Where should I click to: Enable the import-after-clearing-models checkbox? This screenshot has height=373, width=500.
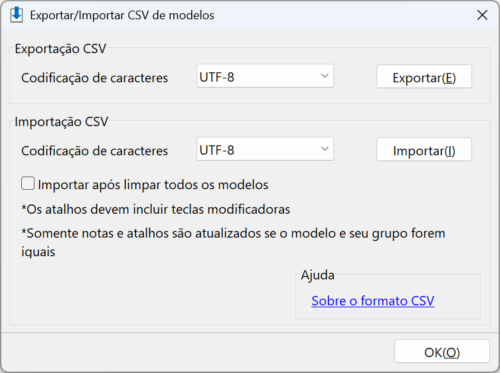tap(28, 184)
